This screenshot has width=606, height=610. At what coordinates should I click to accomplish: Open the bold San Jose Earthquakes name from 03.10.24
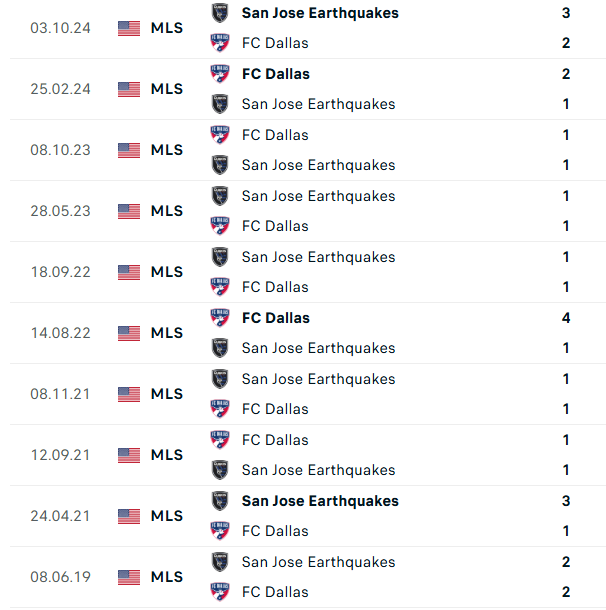pos(320,13)
